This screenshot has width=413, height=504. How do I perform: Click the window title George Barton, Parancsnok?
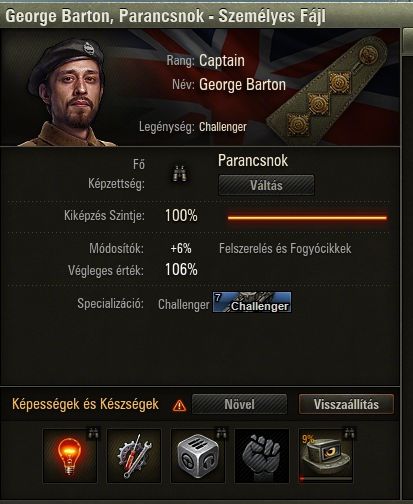pos(105,16)
